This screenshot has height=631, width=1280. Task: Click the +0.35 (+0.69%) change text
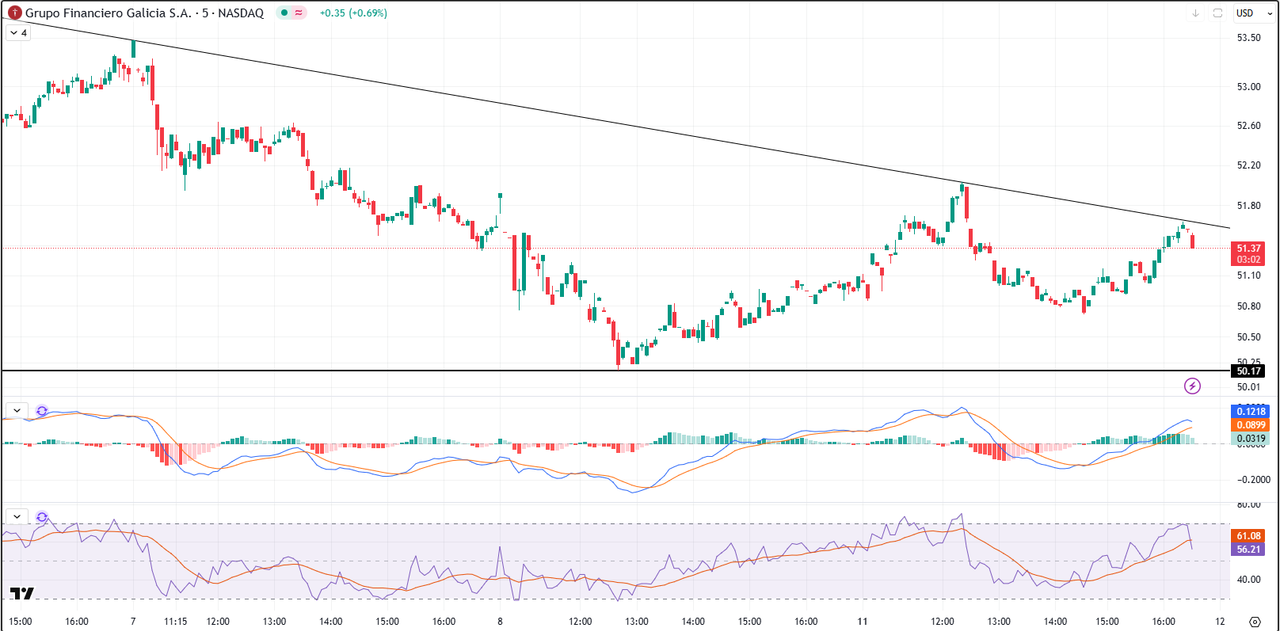[x=353, y=13]
